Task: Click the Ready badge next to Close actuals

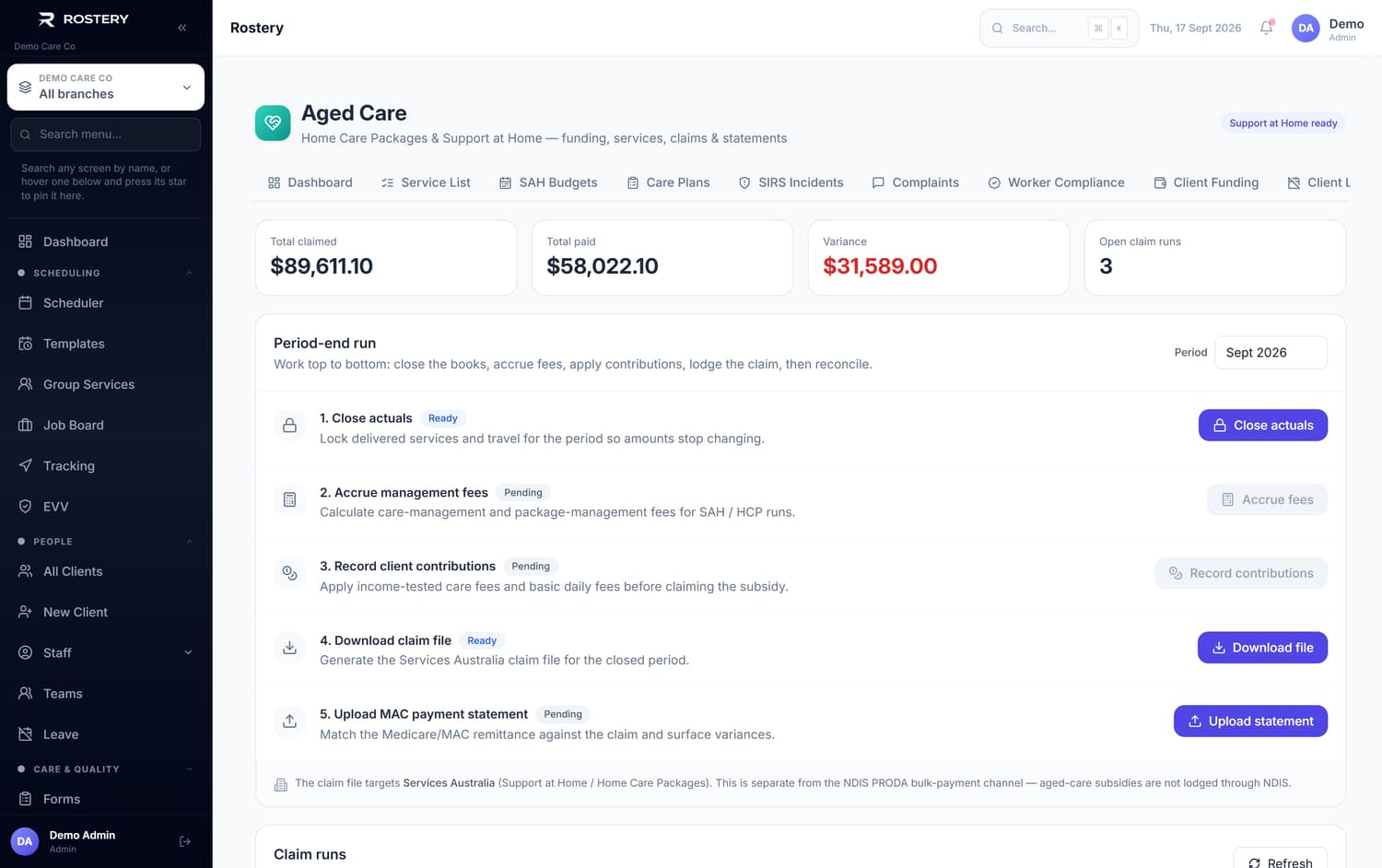Action: coord(443,418)
